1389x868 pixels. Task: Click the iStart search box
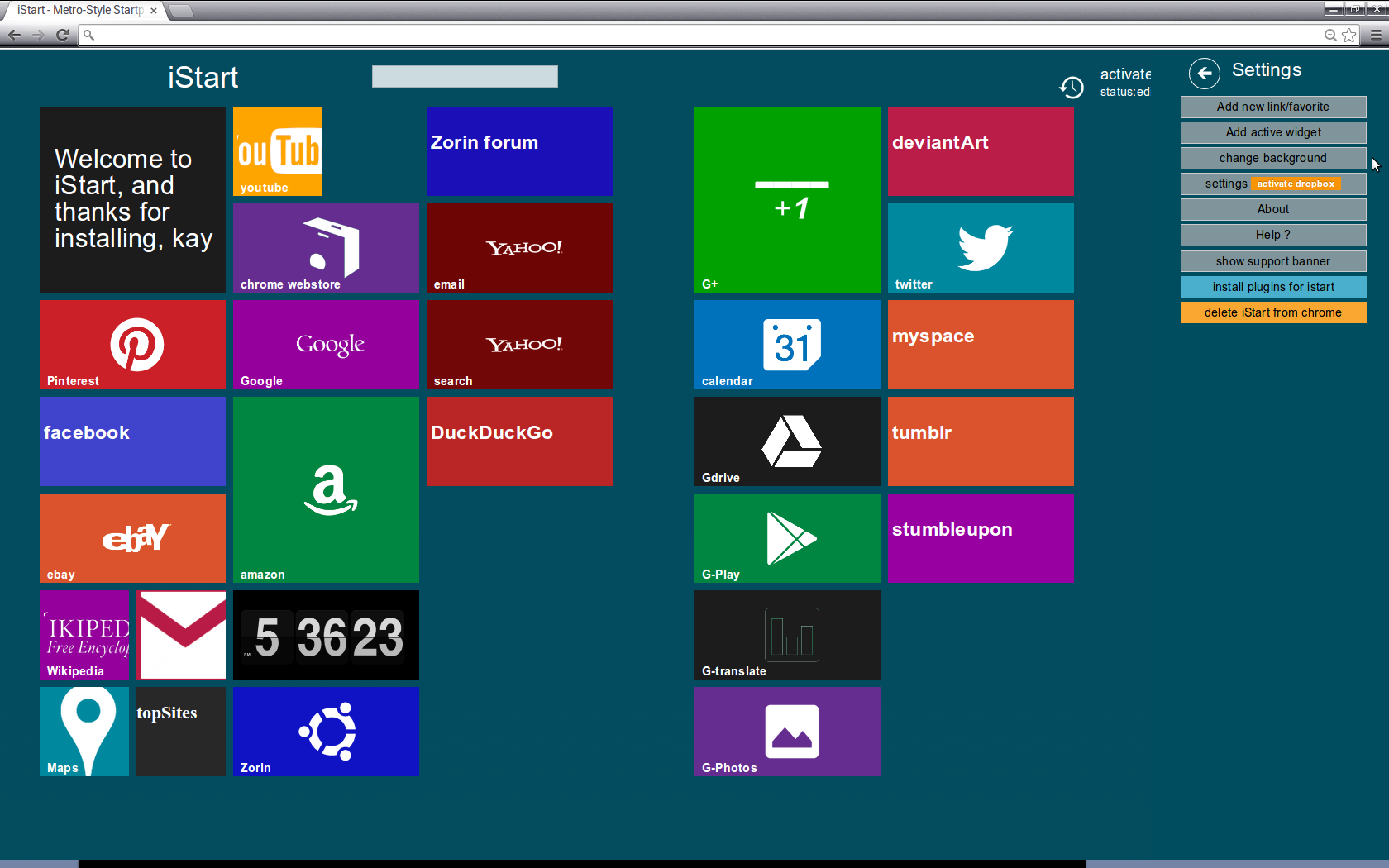pos(465,77)
